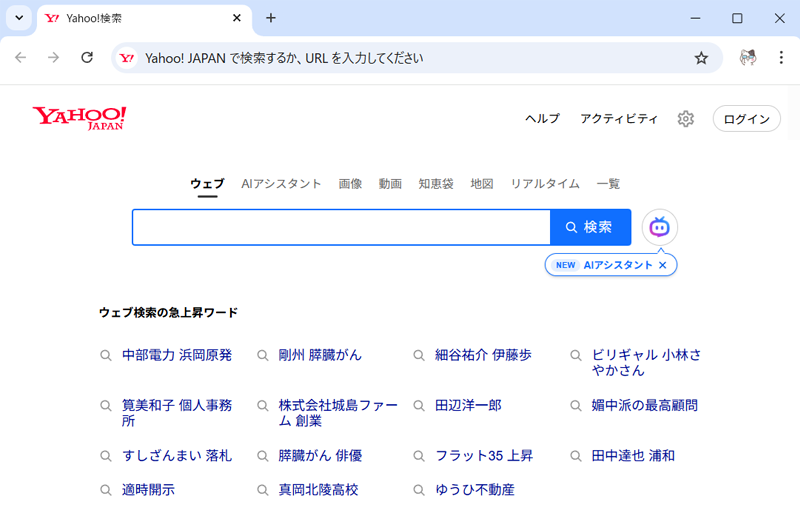This screenshot has height=522, width=800.
Task: Open Chrome three-dot menu
Action: (781, 58)
